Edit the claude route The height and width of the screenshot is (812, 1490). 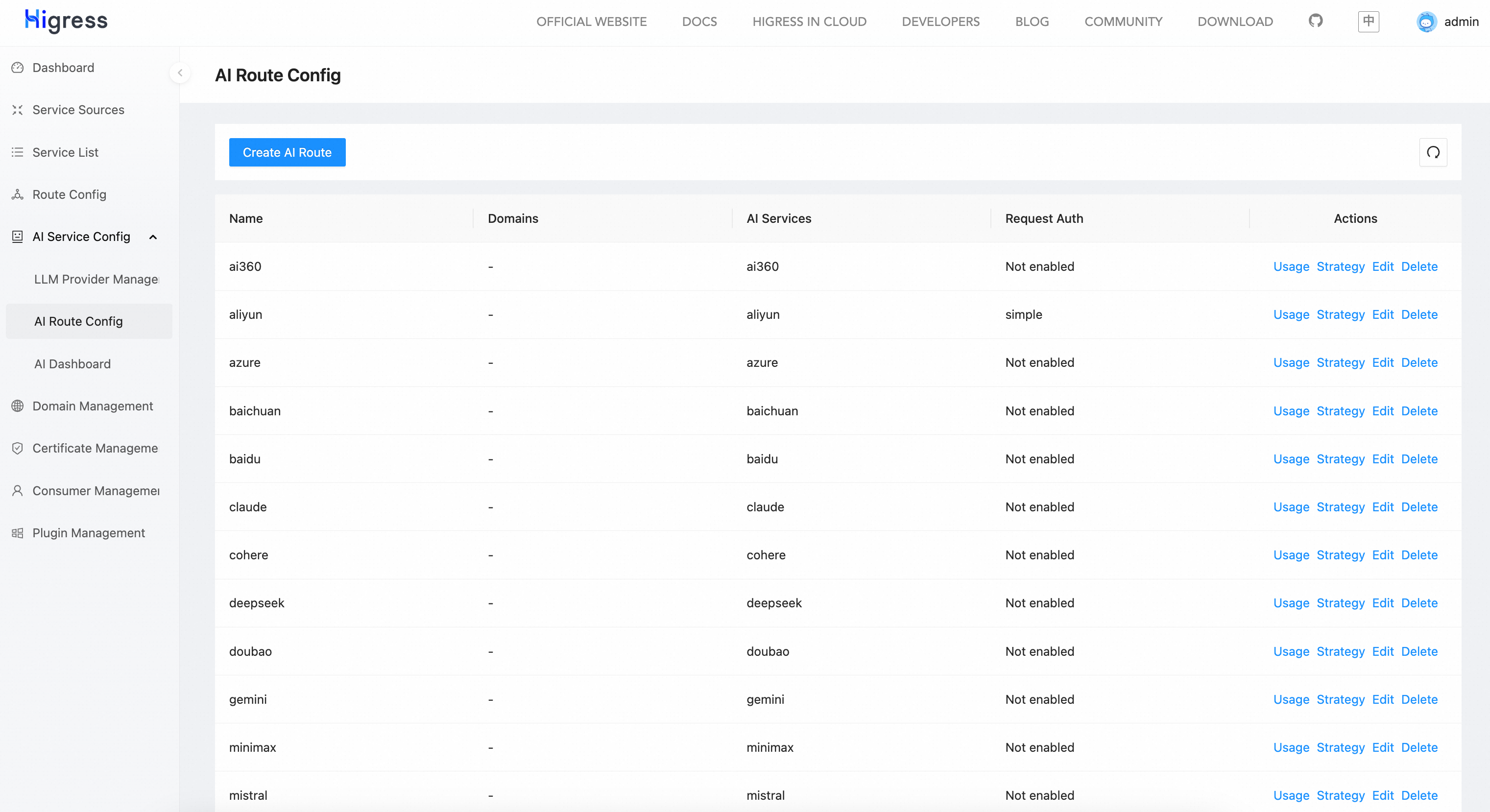coord(1382,506)
